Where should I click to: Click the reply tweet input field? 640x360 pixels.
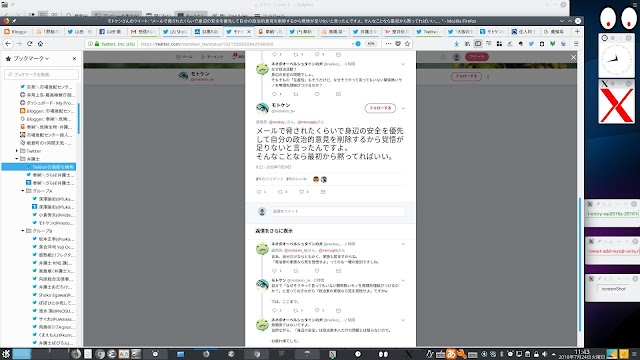pos(338,211)
